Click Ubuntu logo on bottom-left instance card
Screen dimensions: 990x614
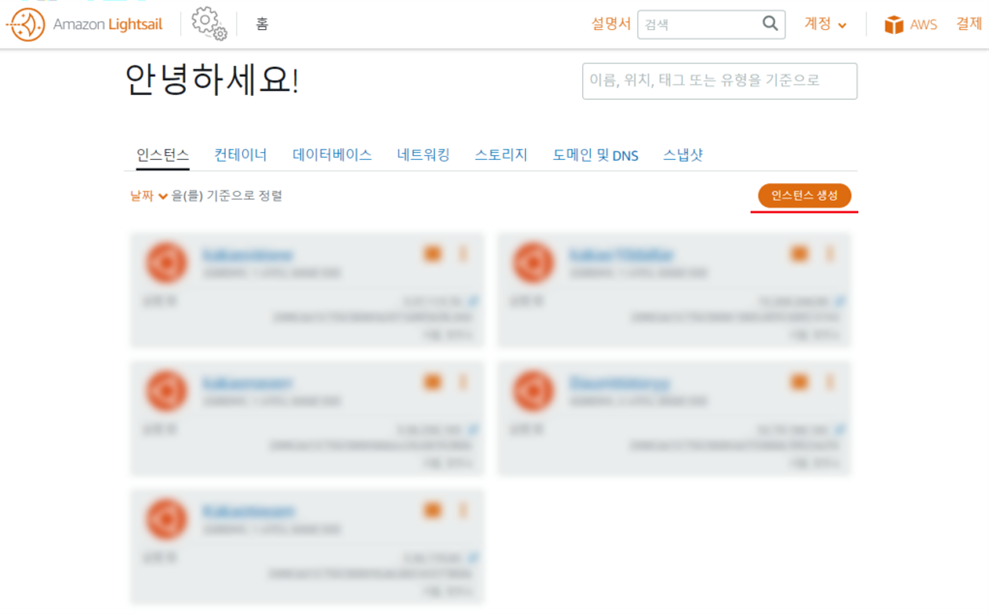pos(167,519)
